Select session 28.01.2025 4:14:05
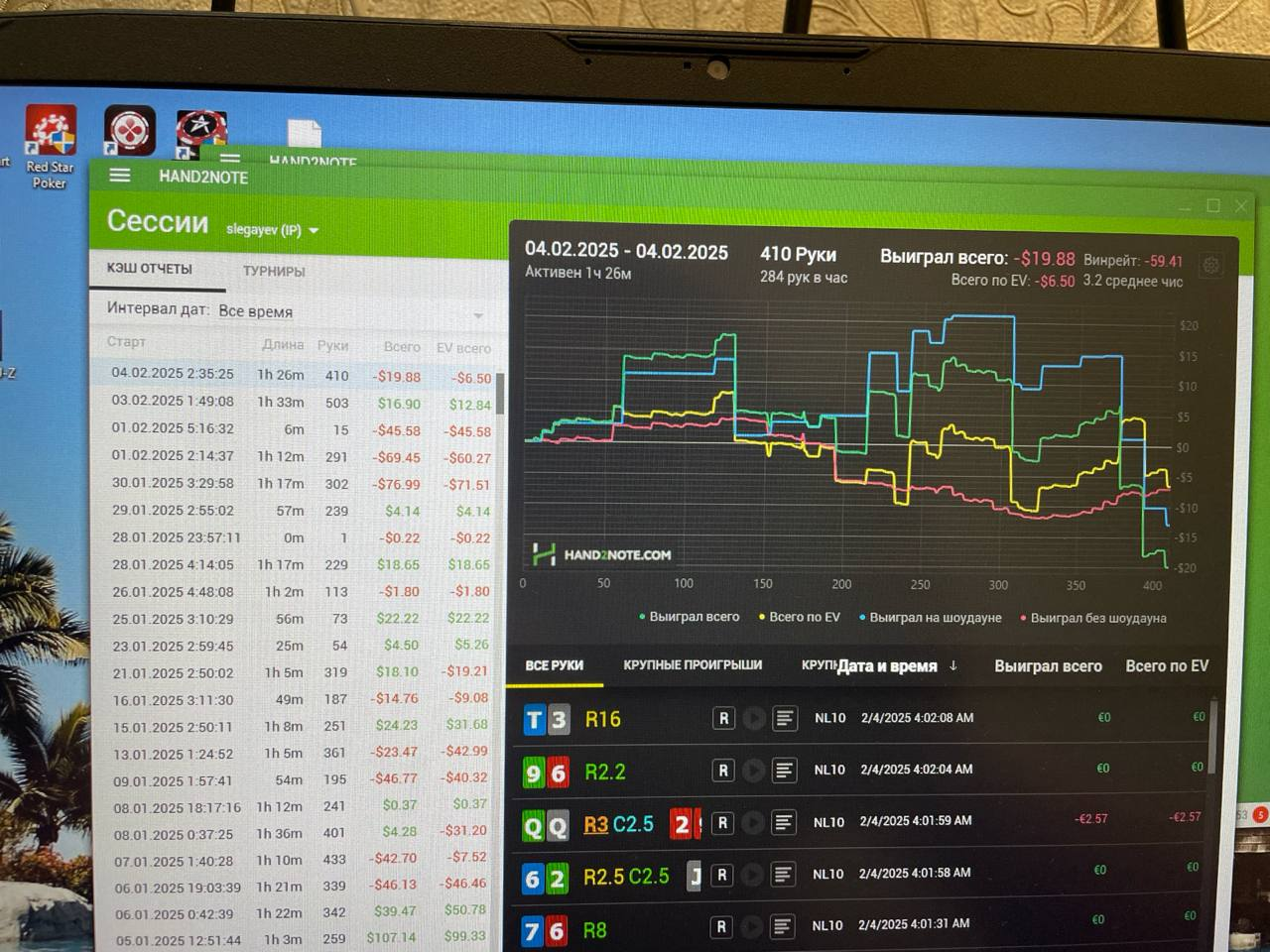This screenshot has height=952, width=1270. coord(299,563)
